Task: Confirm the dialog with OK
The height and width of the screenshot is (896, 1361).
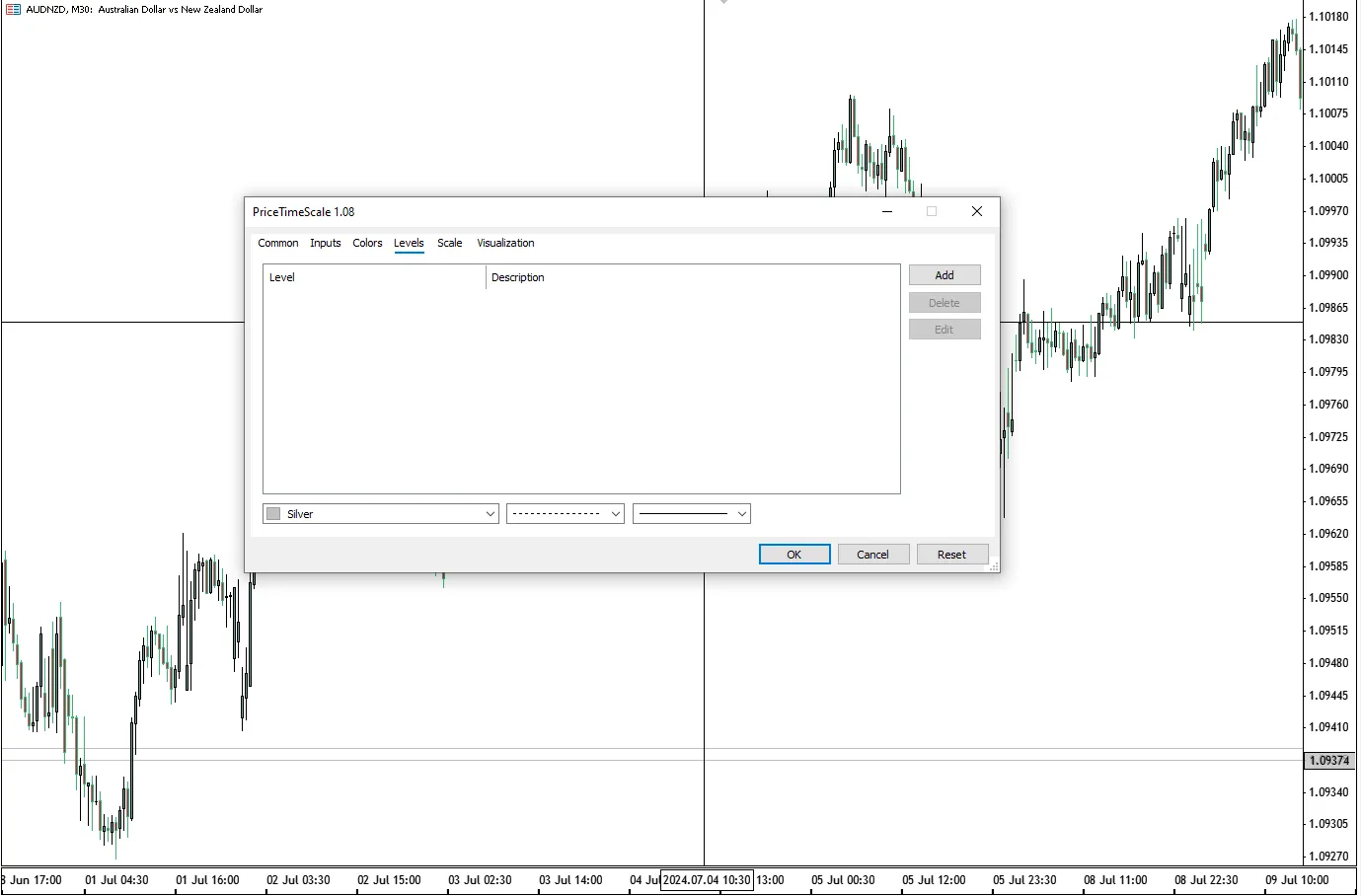Action: [x=794, y=555]
